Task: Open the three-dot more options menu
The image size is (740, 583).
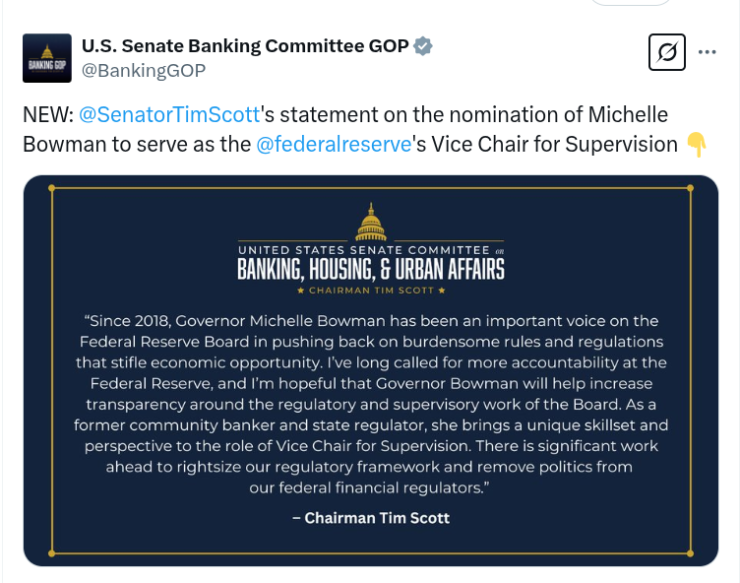Action: (707, 52)
